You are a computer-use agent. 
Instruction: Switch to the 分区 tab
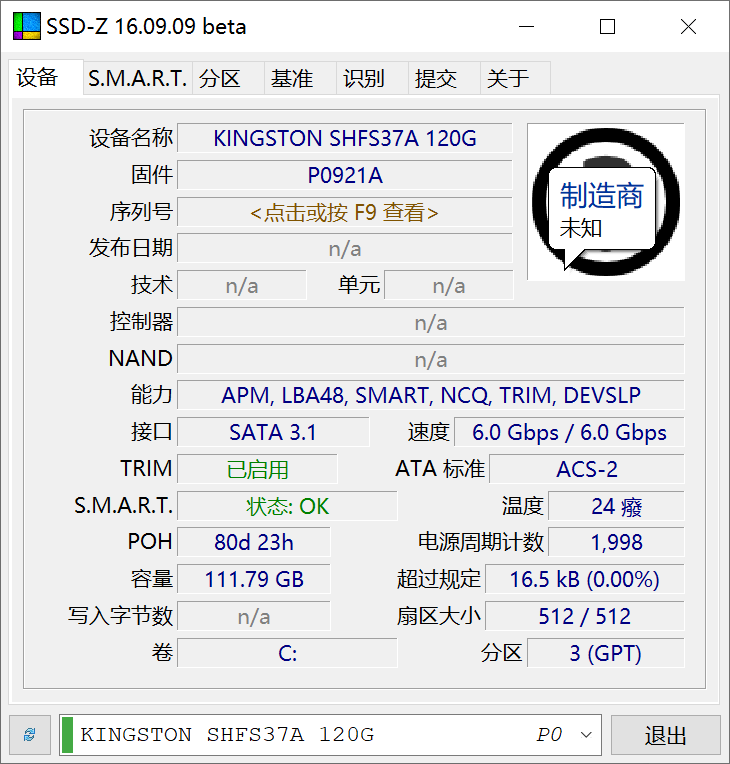(x=228, y=78)
